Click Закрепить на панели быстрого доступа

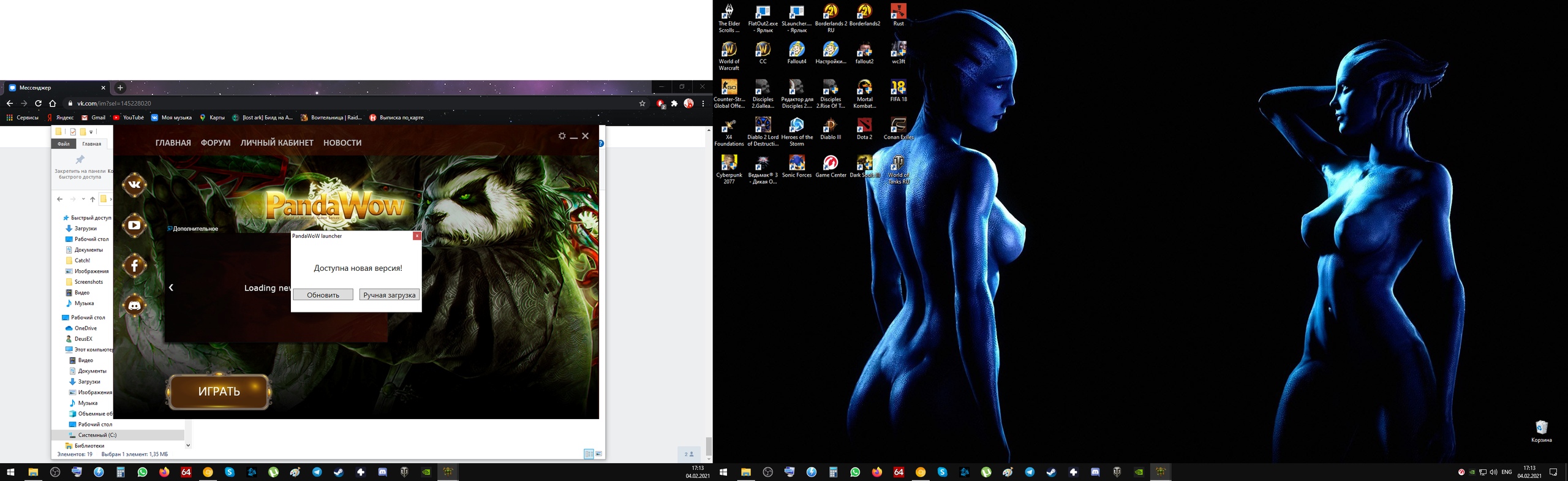[80, 167]
